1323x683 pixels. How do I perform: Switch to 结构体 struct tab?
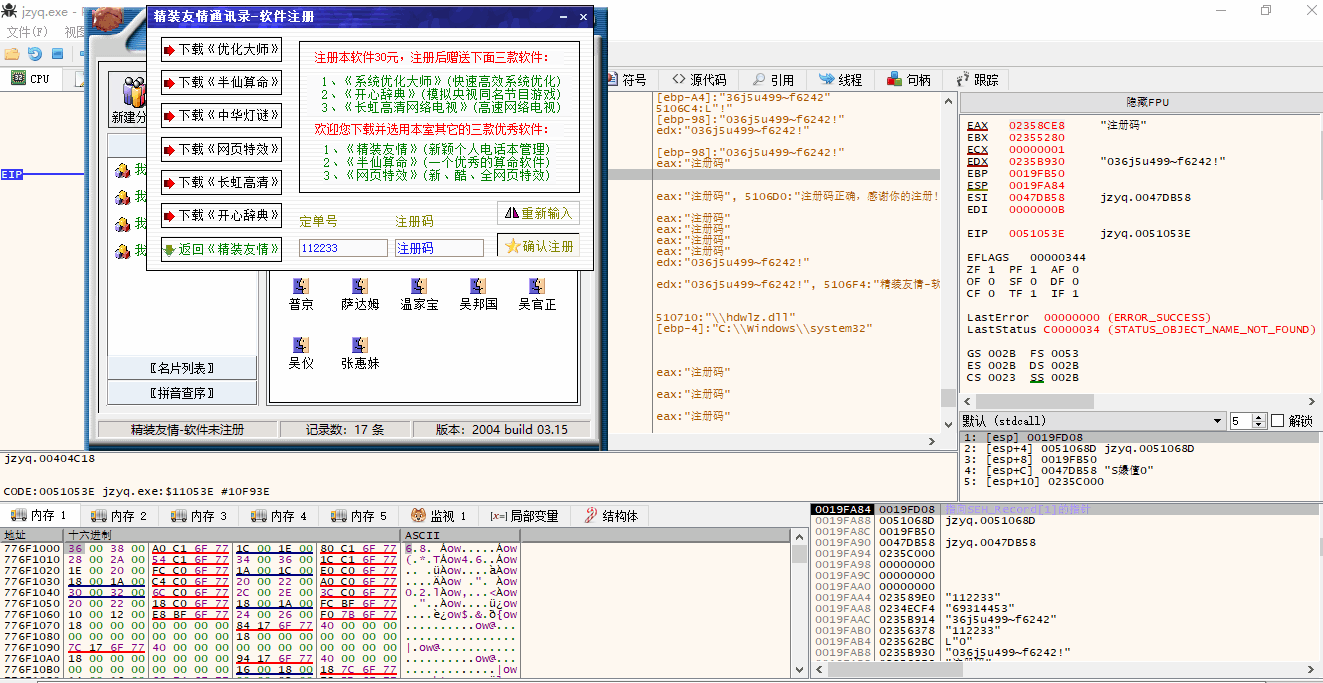point(611,516)
